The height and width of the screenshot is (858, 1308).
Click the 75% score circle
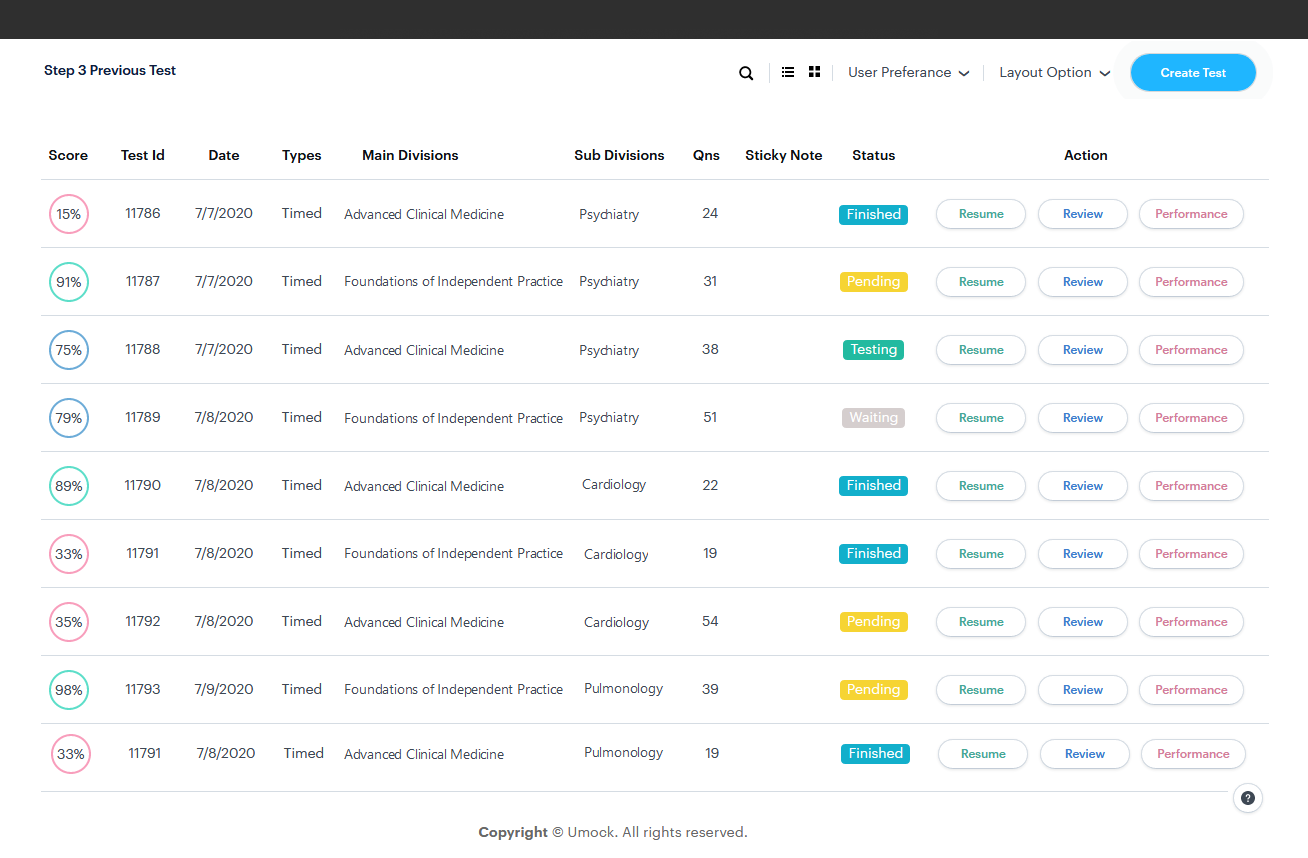pos(69,350)
